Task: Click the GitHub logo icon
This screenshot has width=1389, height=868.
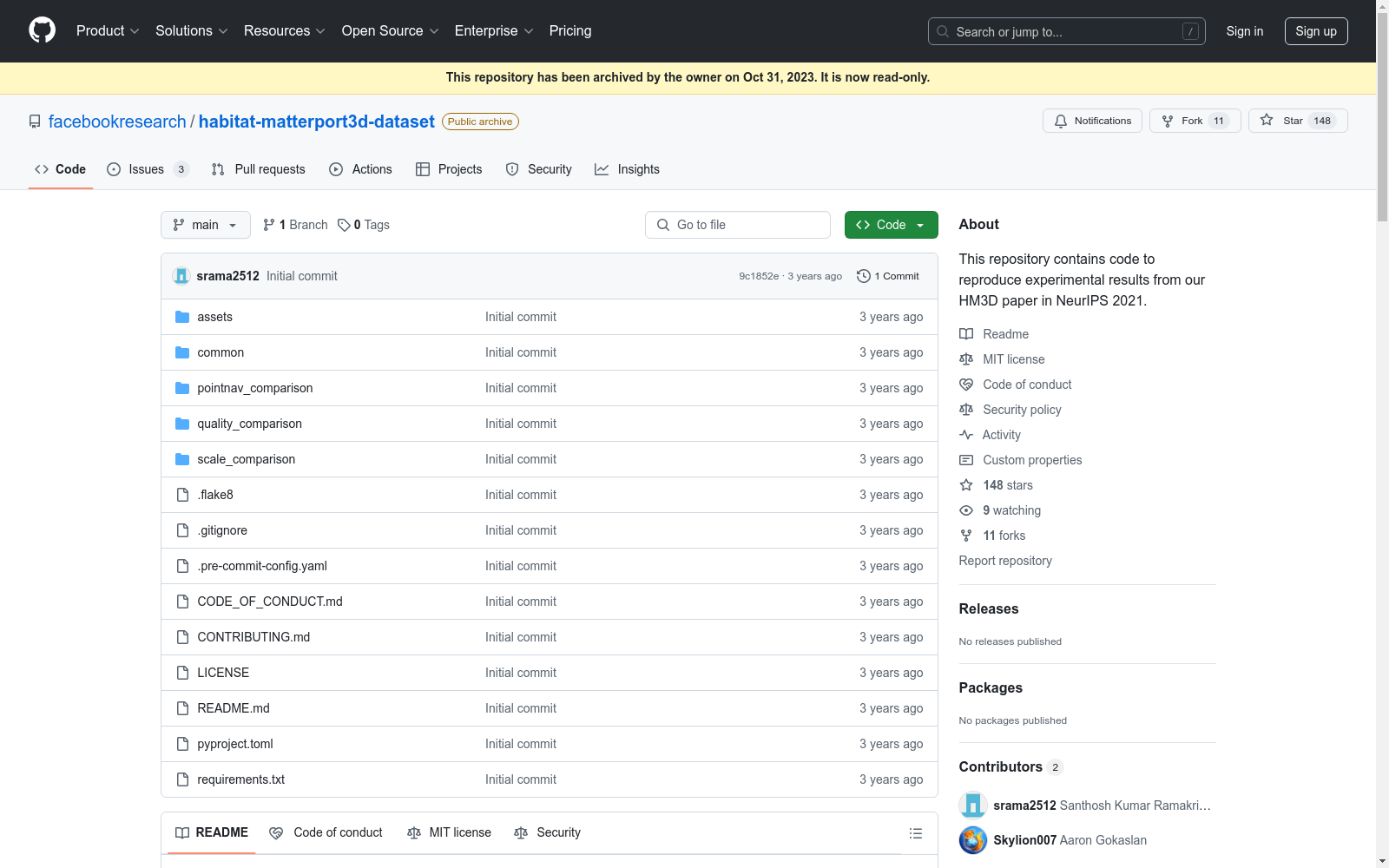Action: coord(42,30)
